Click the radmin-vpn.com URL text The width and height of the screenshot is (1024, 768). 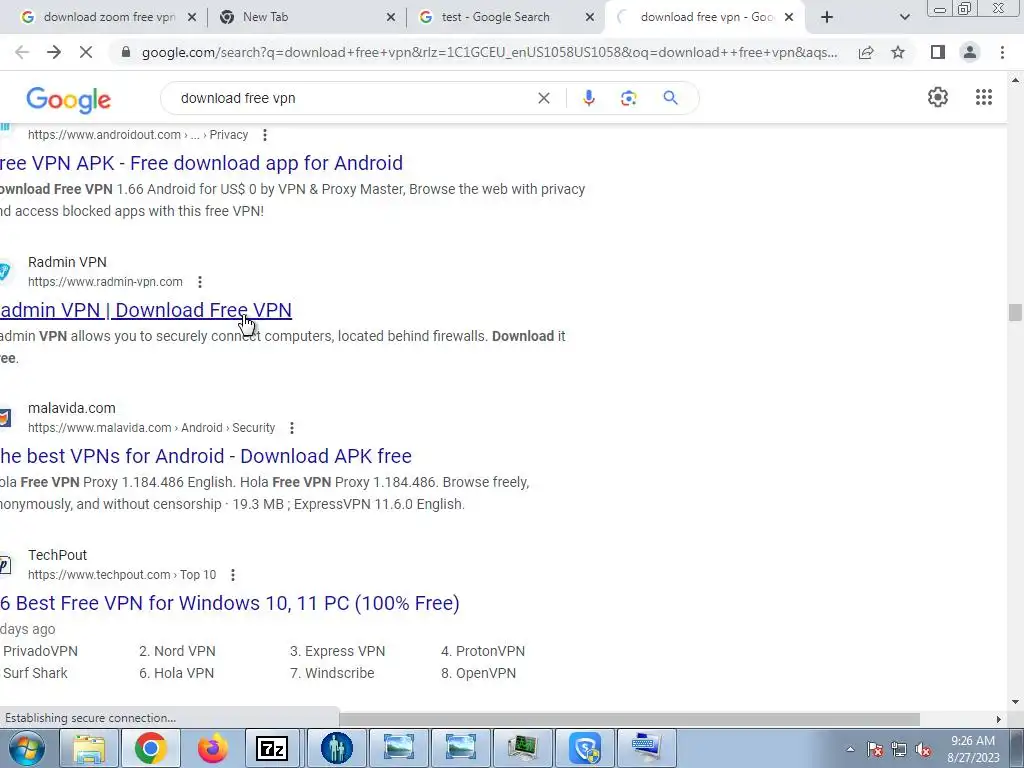coord(105,282)
